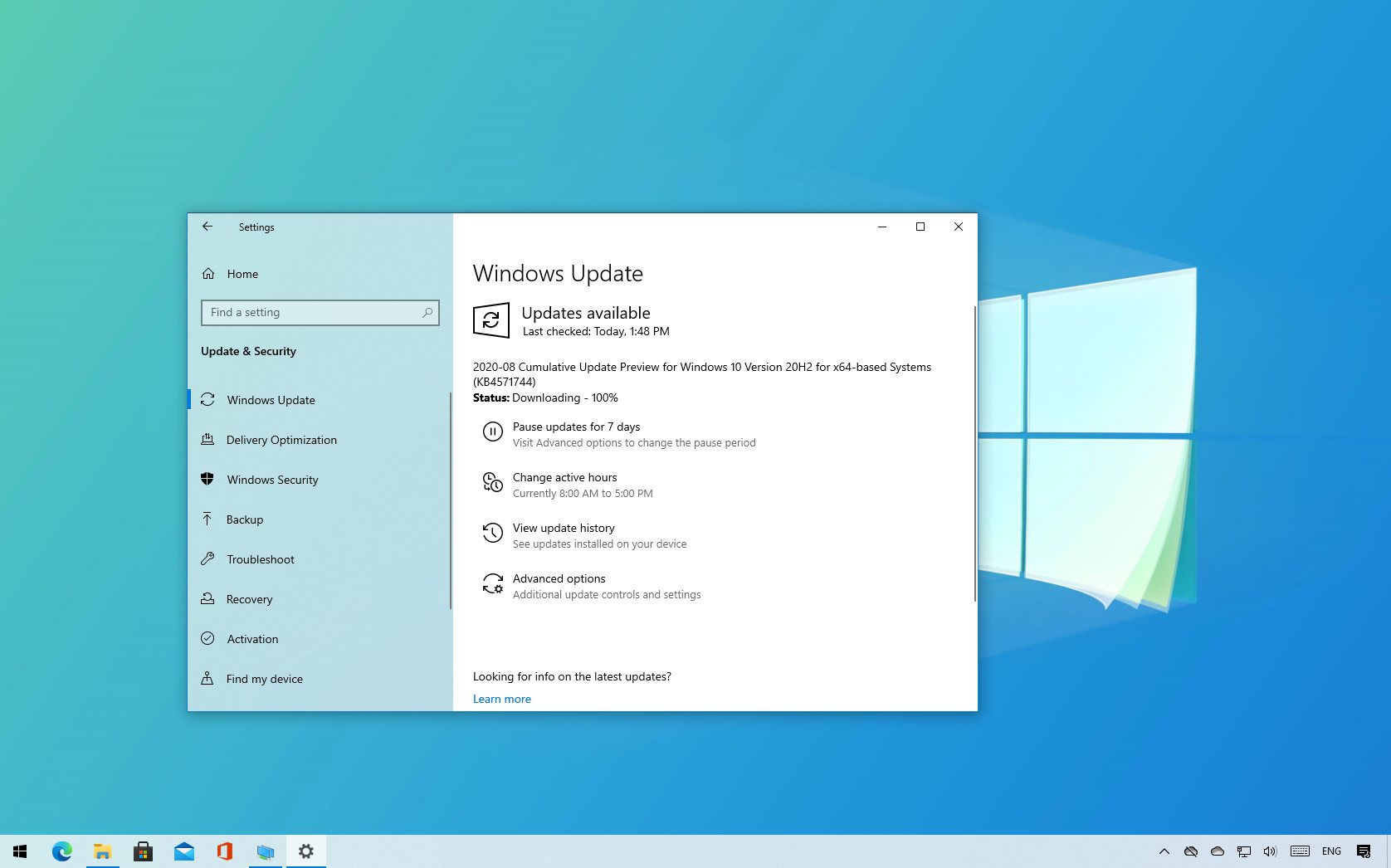Open the Recovery sidebar icon

point(208,598)
